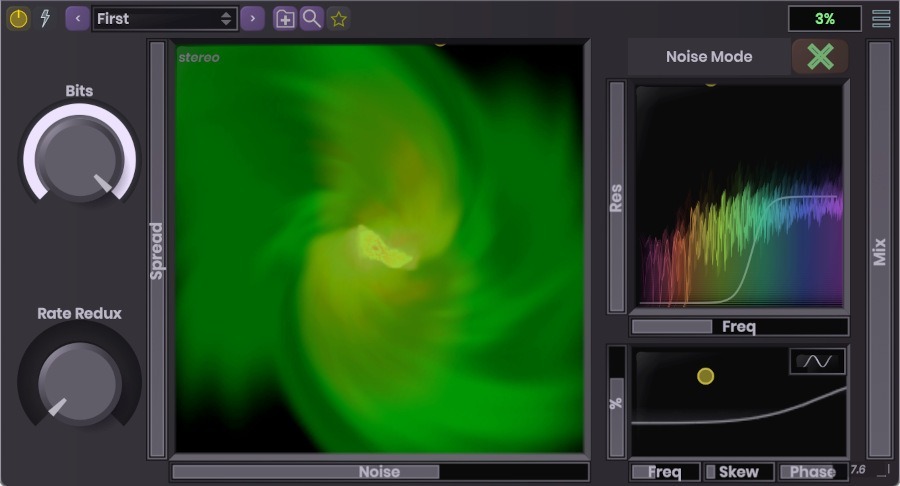Open the hamburger menu at top right
This screenshot has height=486, width=900.
(881, 18)
